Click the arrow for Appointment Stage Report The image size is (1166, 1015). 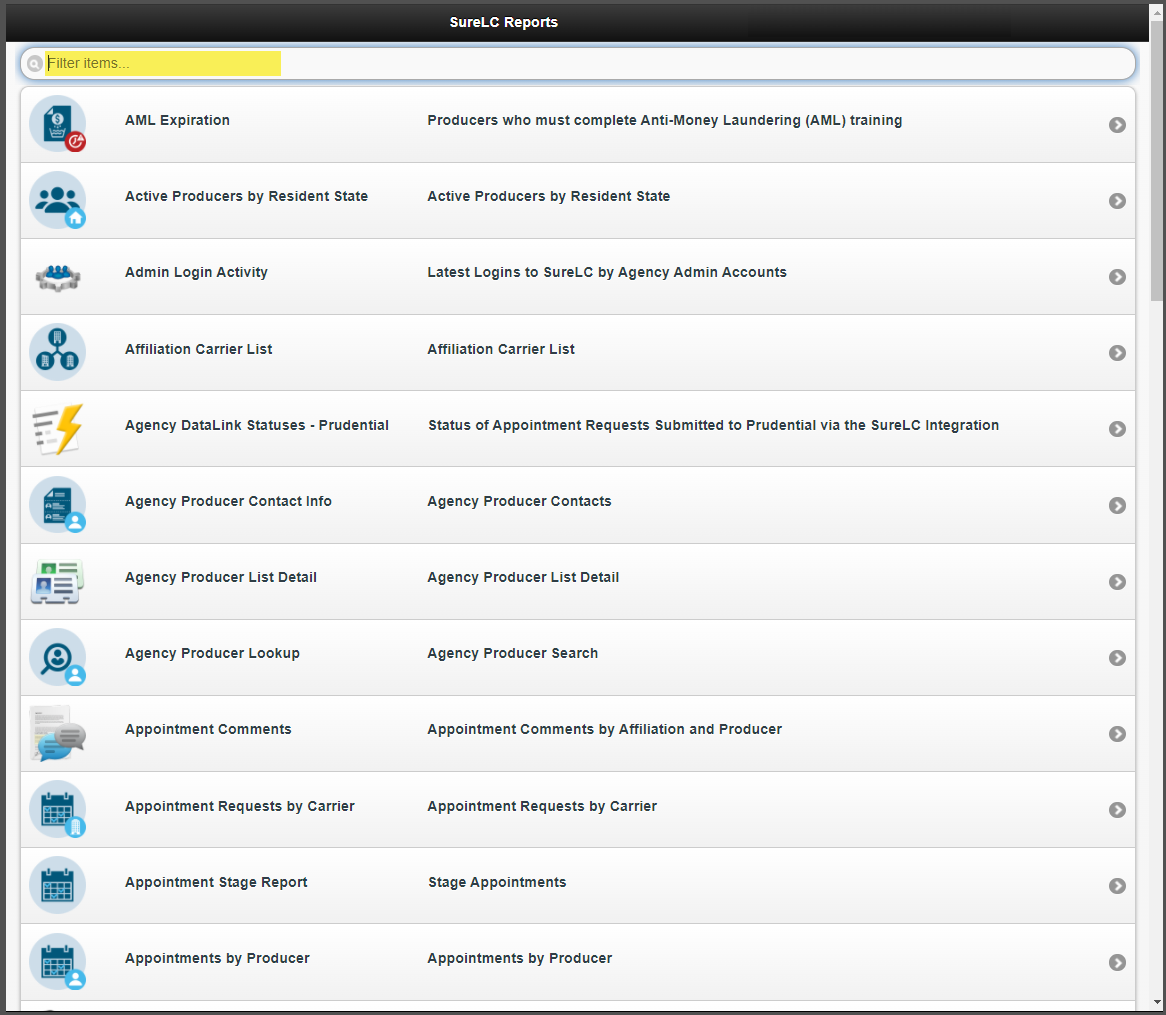pyautogui.click(x=1117, y=886)
